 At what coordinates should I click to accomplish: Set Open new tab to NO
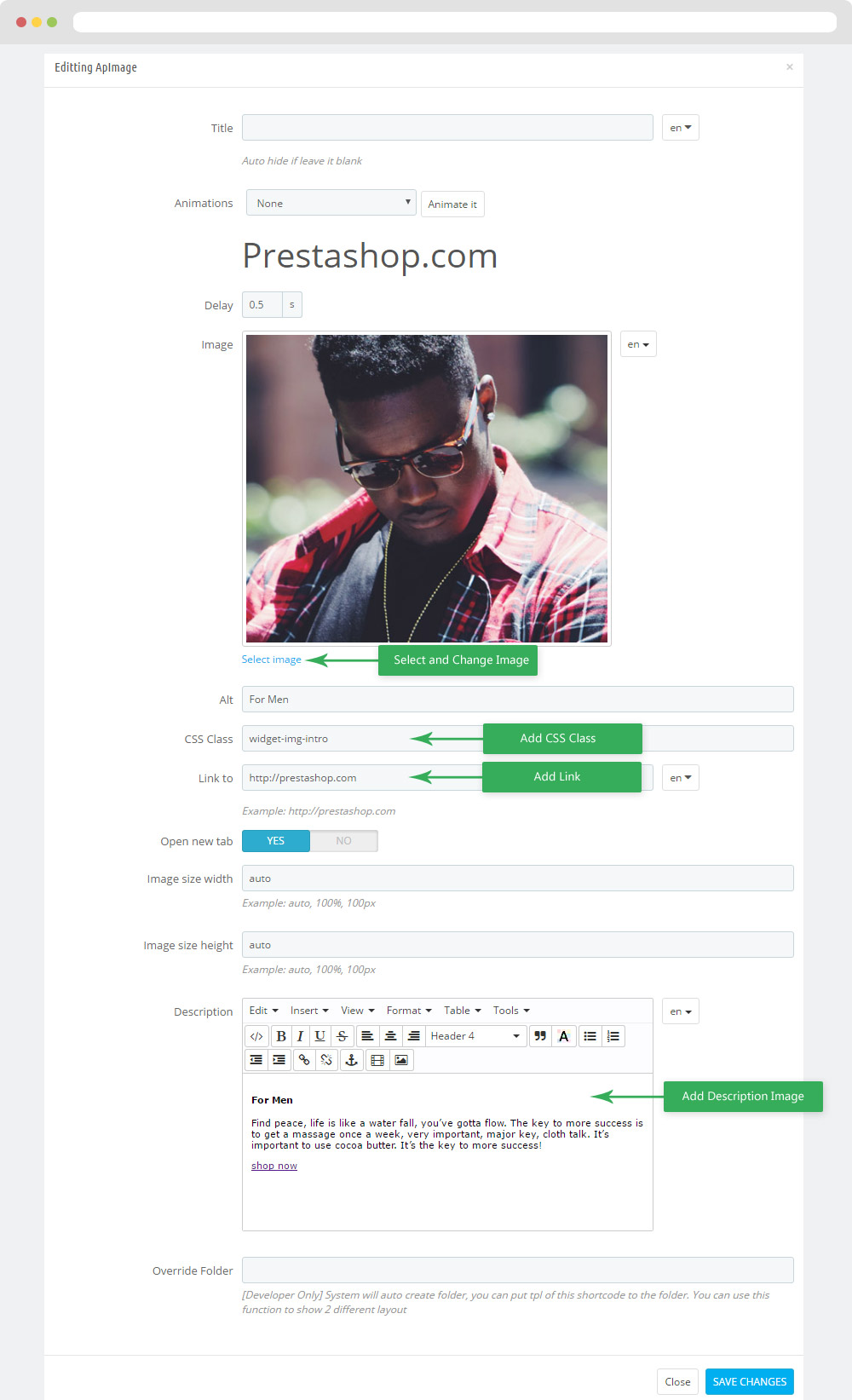[x=343, y=841]
